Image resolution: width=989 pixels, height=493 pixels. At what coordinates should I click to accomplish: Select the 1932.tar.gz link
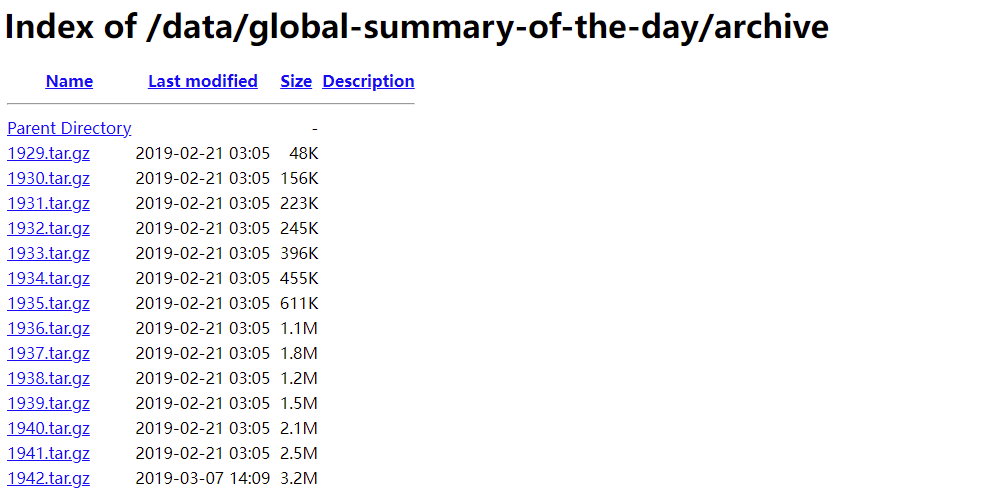pos(48,228)
